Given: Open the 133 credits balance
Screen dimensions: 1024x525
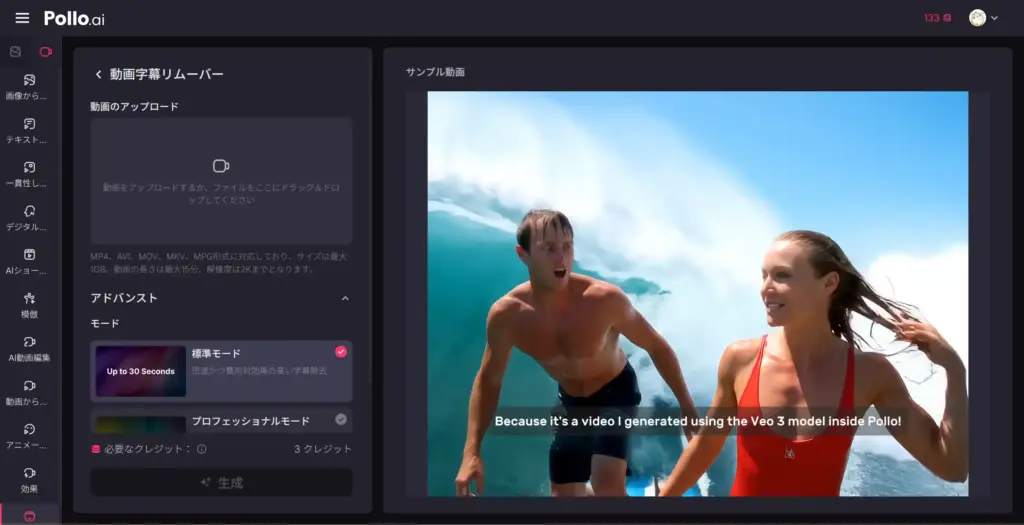Looking at the screenshot, I should pos(938,18).
